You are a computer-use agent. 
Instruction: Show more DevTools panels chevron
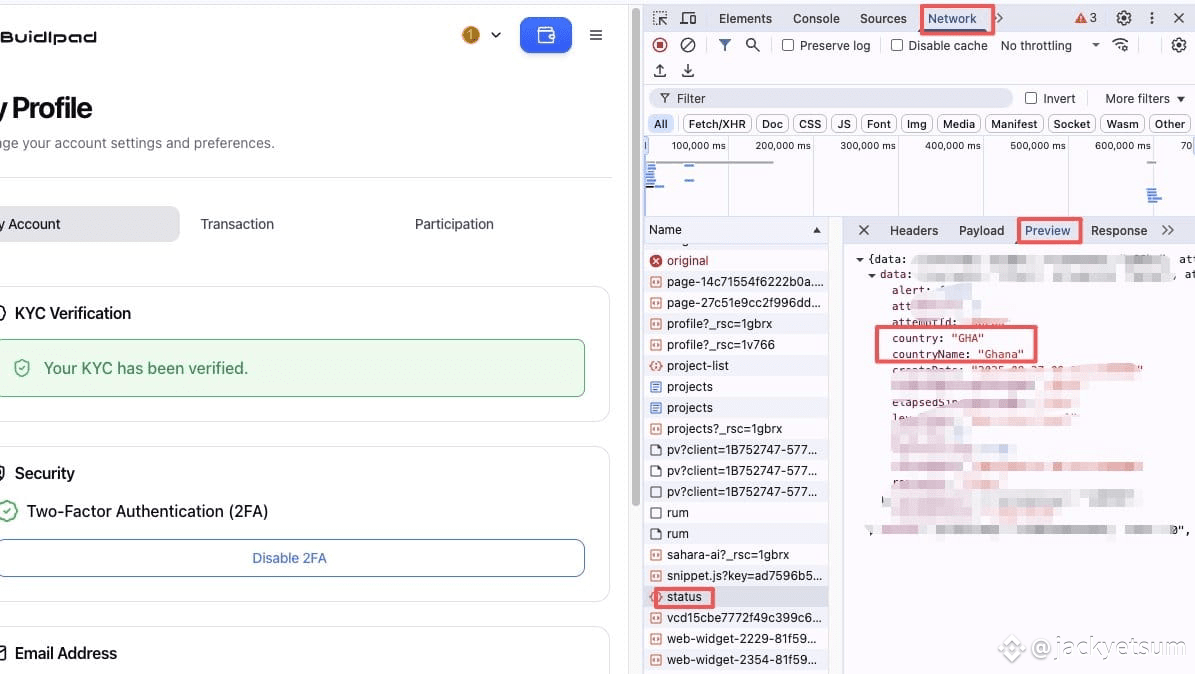coord(1000,18)
